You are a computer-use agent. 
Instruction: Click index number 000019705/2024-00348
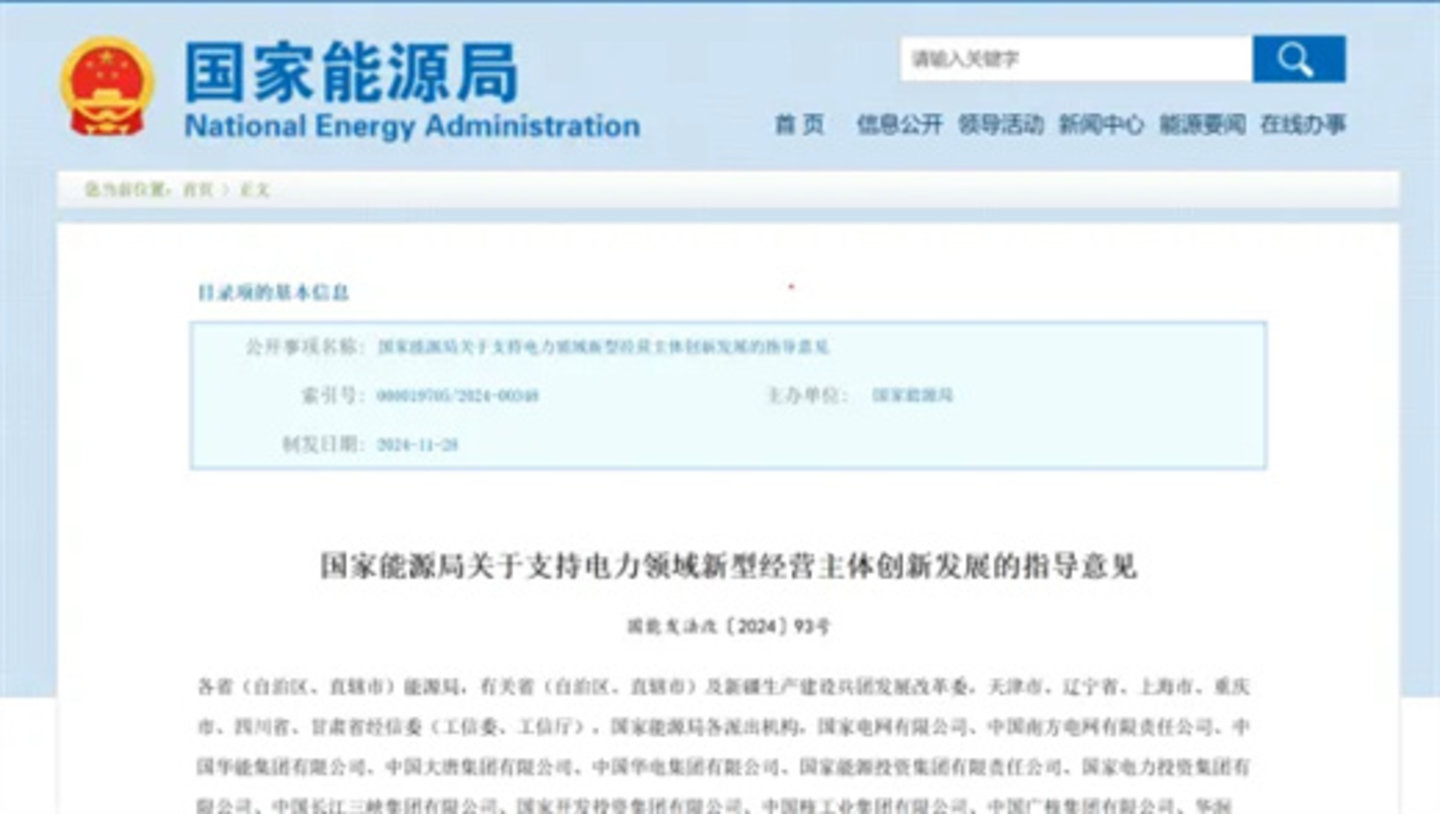(x=457, y=395)
